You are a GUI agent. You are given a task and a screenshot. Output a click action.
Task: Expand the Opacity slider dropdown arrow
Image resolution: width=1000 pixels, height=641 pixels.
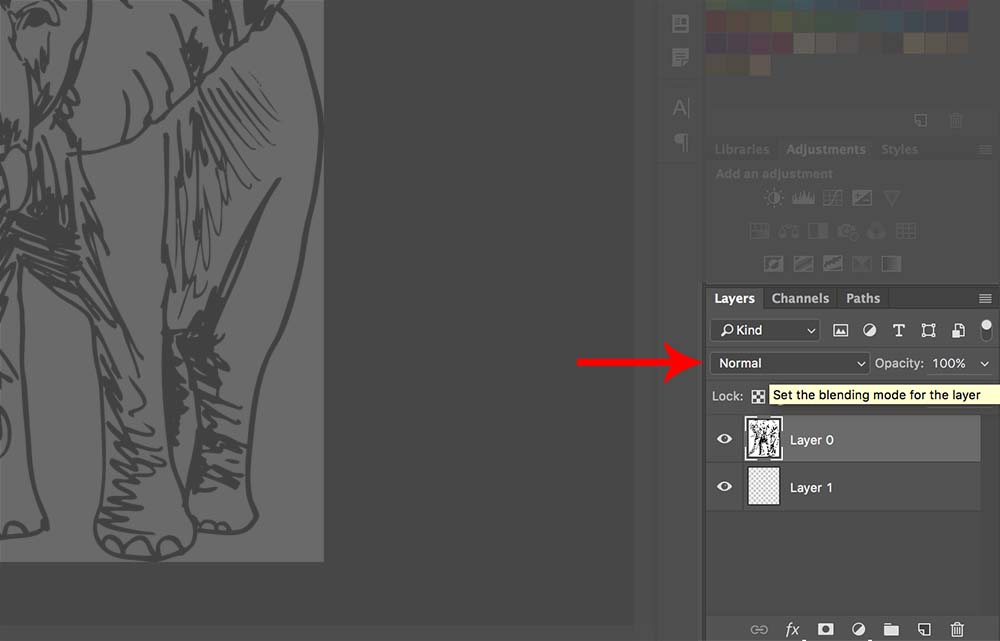pos(984,363)
